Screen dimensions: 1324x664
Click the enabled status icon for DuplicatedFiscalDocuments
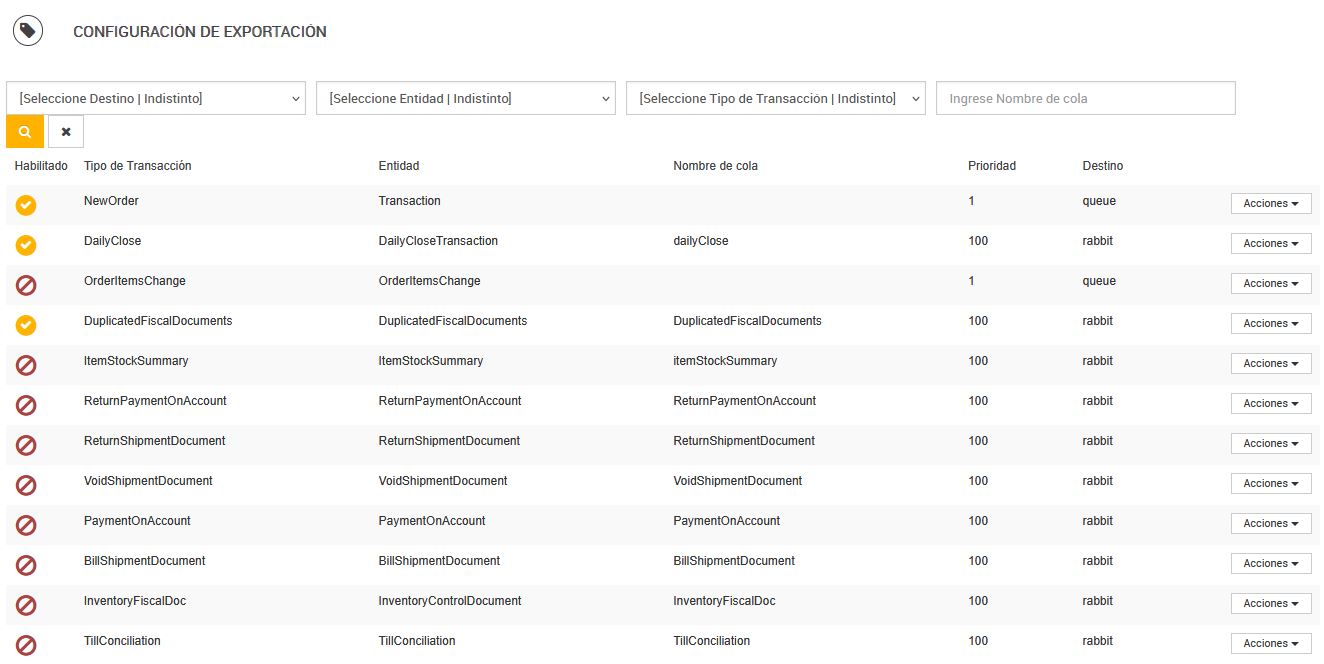(x=26, y=325)
